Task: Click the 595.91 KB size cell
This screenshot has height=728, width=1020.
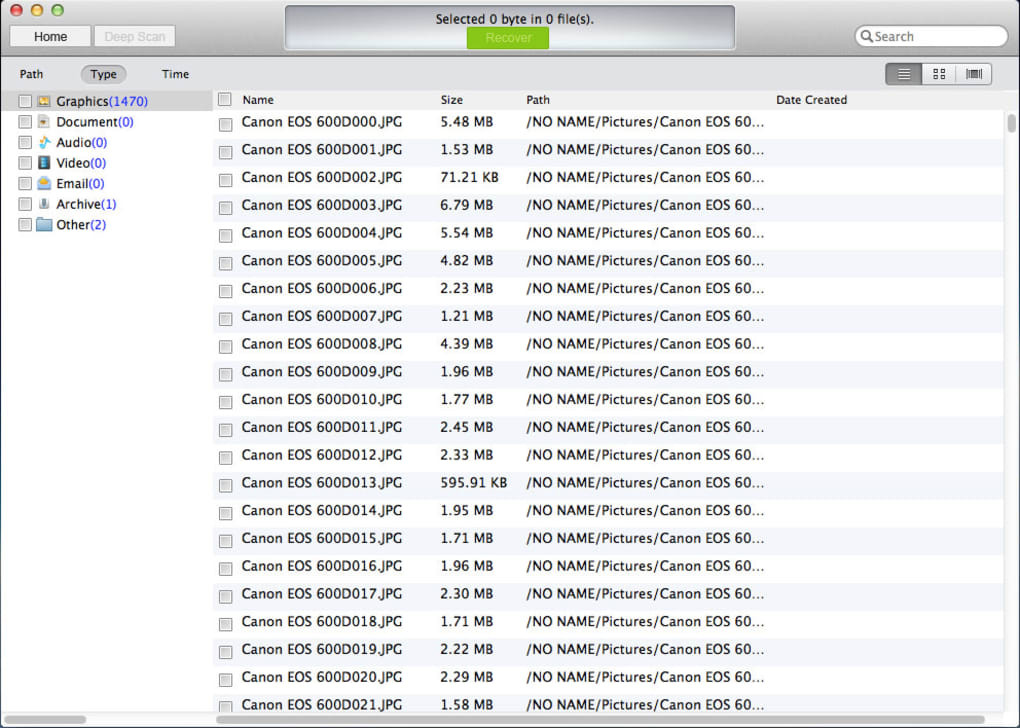Action: pyautogui.click(x=473, y=483)
